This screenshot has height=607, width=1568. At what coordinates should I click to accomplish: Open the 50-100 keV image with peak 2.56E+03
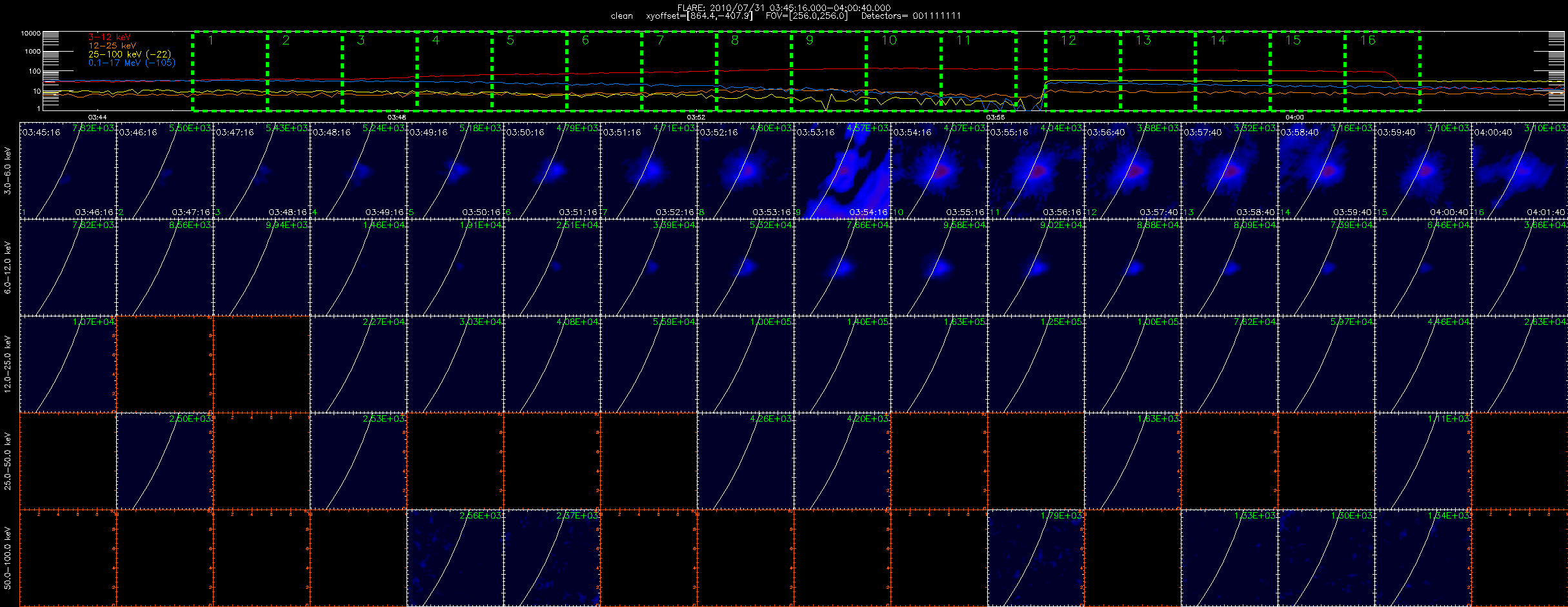click(x=455, y=558)
